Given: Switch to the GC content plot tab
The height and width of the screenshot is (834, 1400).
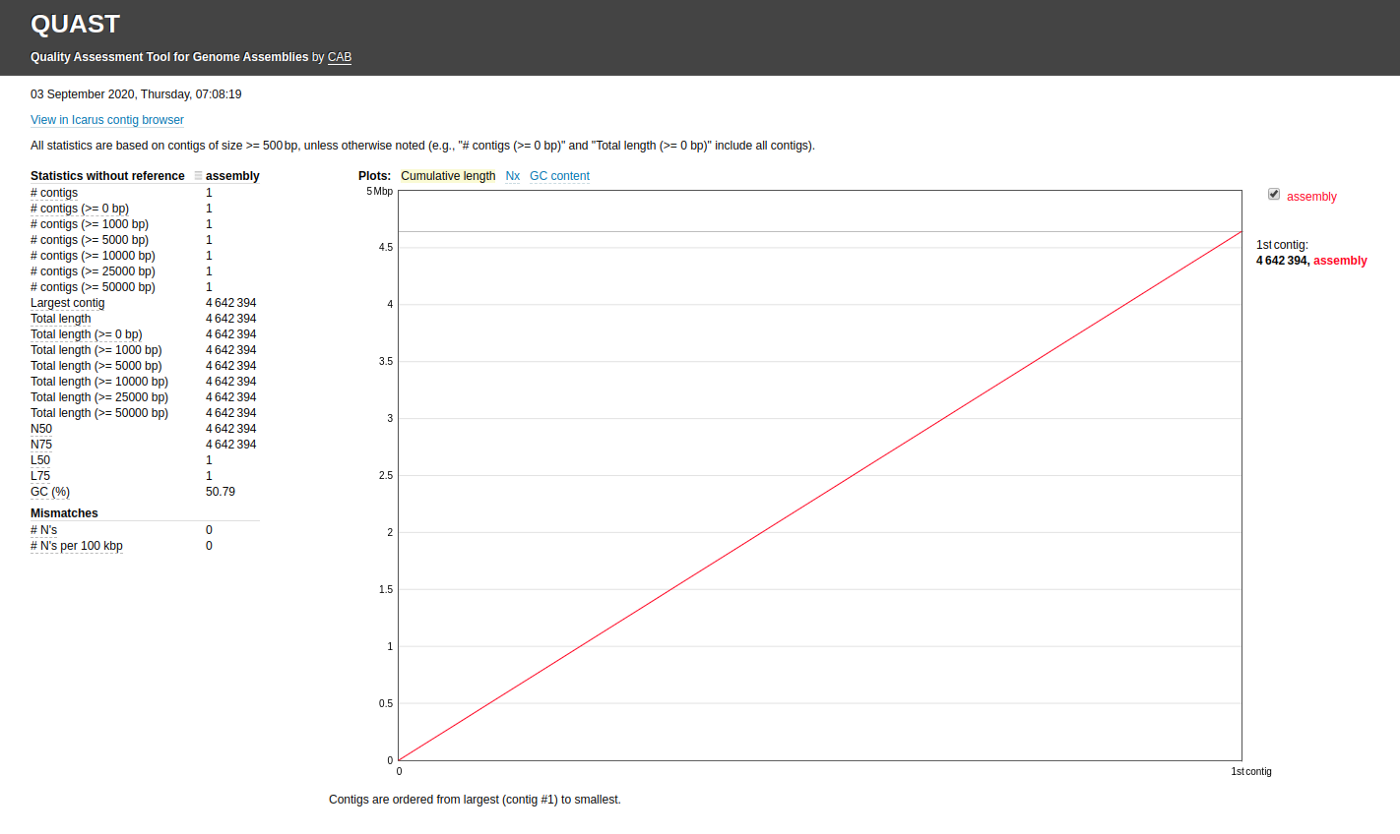Looking at the screenshot, I should [x=559, y=176].
